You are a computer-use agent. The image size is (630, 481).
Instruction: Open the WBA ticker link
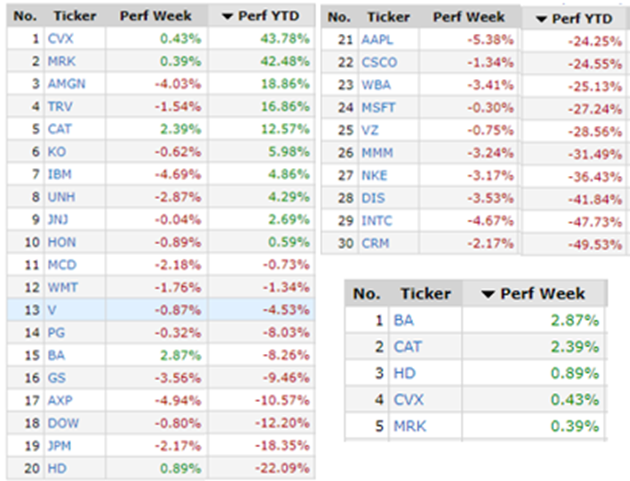pos(376,85)
